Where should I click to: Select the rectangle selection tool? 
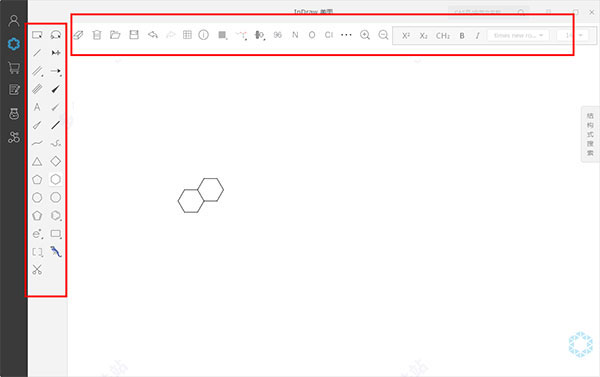[x=37, y=35]
